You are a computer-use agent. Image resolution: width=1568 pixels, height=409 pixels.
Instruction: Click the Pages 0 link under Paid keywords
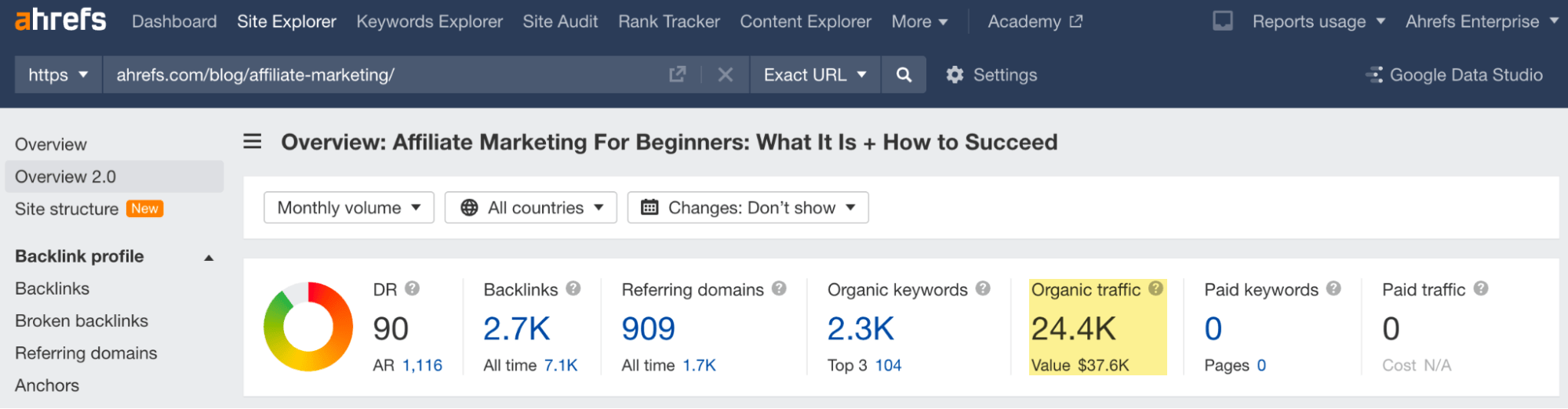pos(1261,365)
